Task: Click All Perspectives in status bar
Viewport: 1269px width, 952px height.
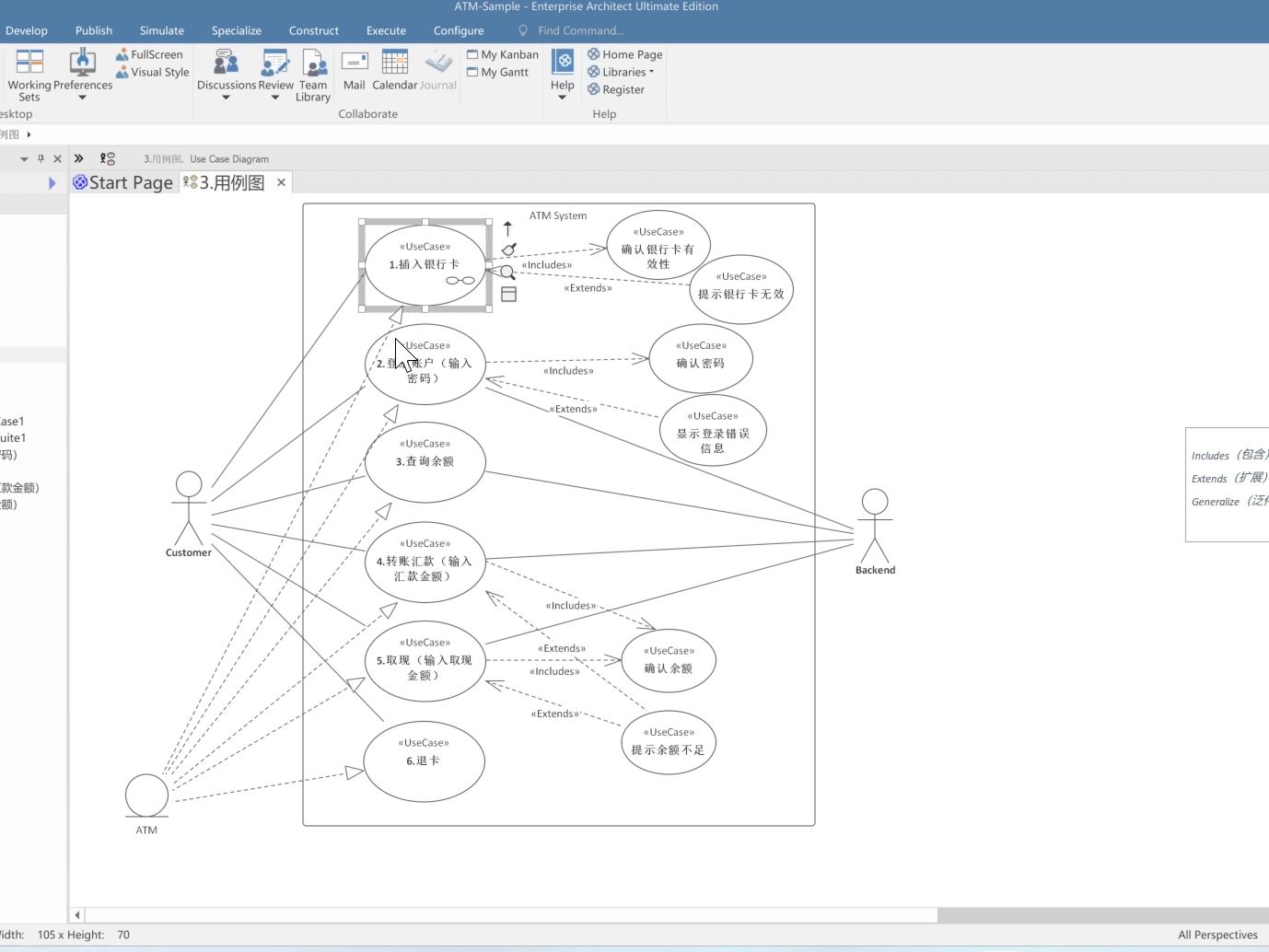Action: 1217,935
